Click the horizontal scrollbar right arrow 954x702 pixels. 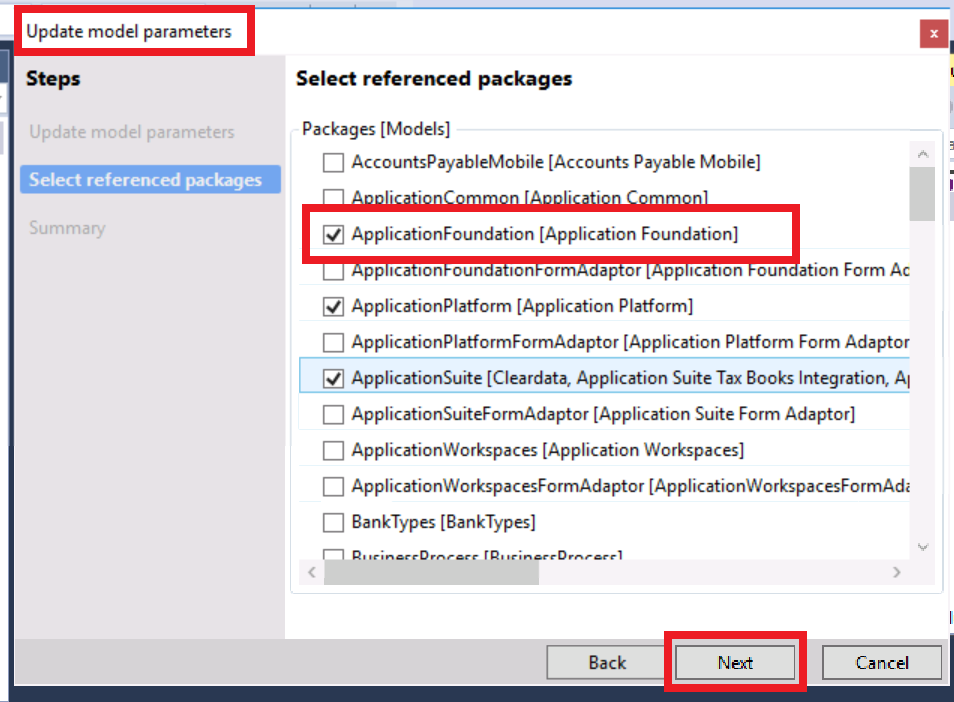tap(896, 572)
